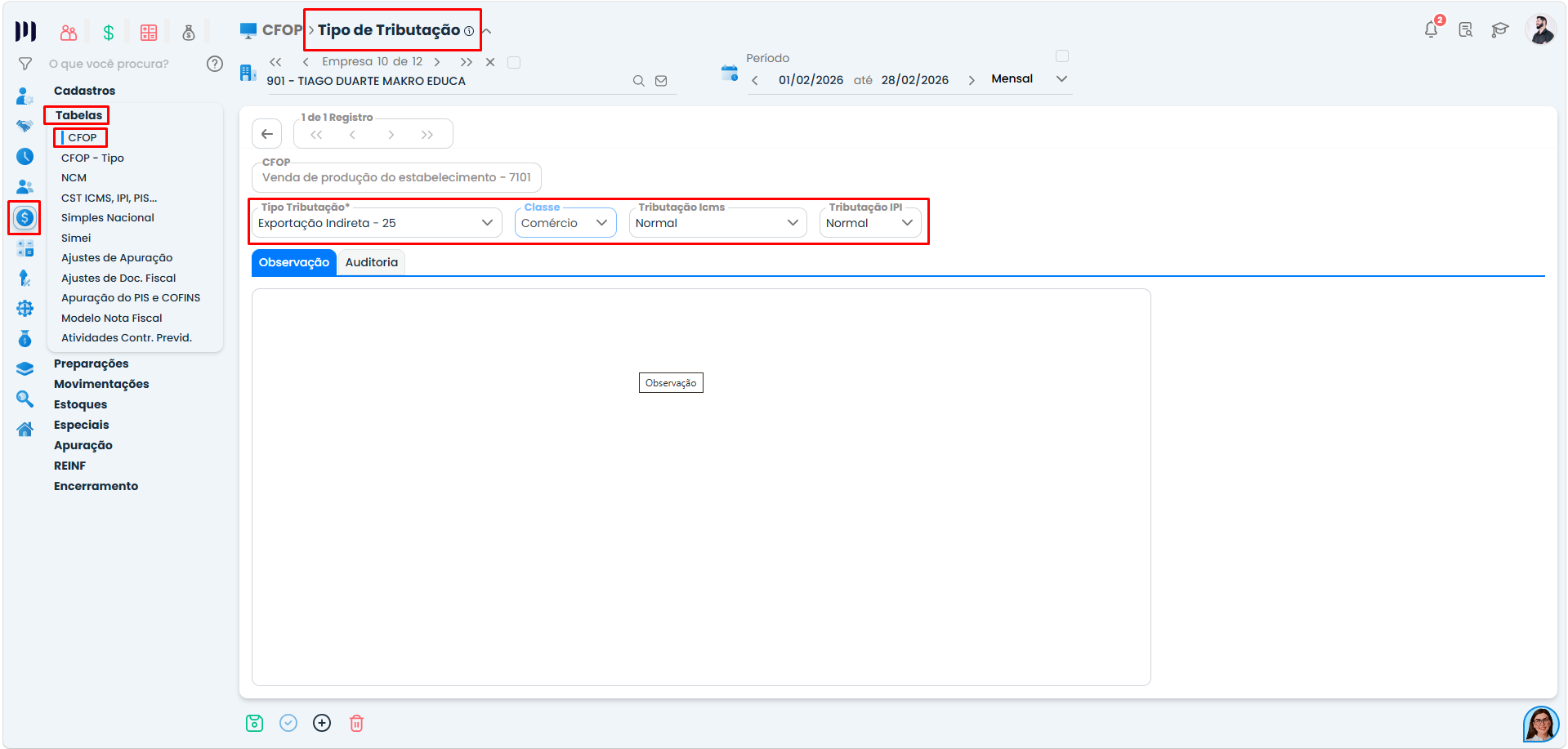Open the Mensal period type dropdown
1568x749 pixels.
pos(1029,79)
